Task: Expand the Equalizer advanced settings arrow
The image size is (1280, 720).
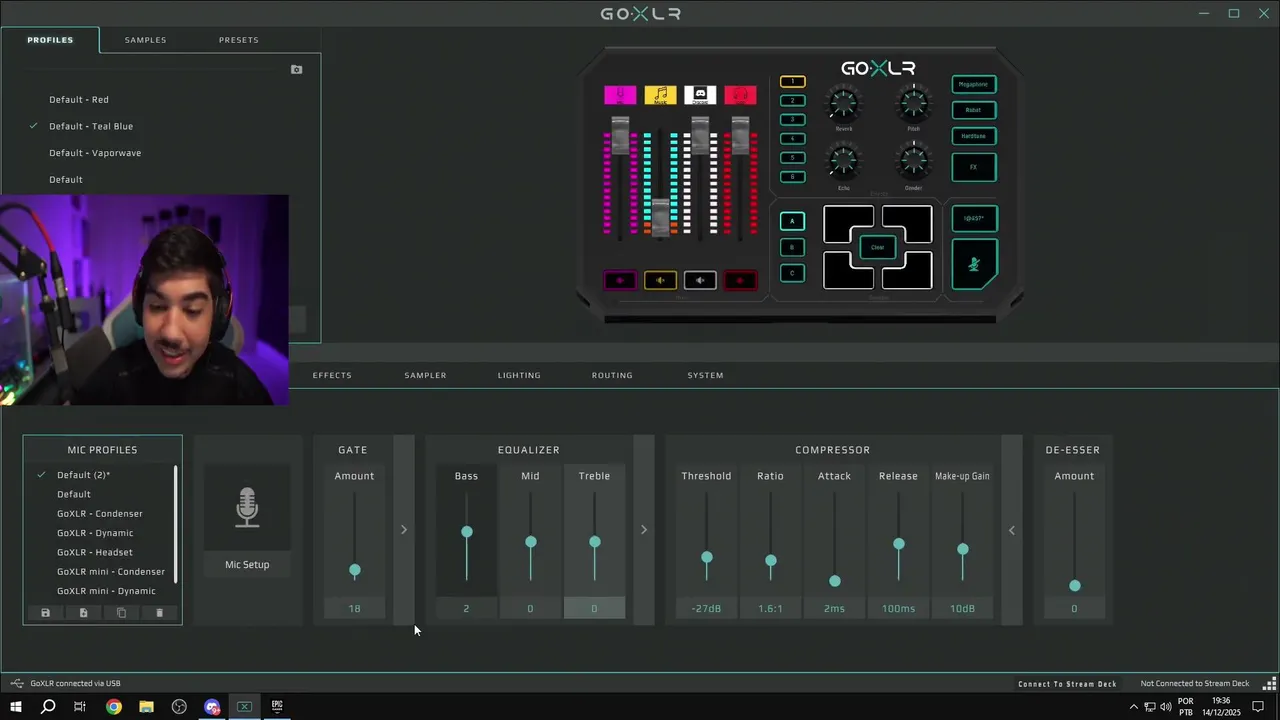Action: 644,529
